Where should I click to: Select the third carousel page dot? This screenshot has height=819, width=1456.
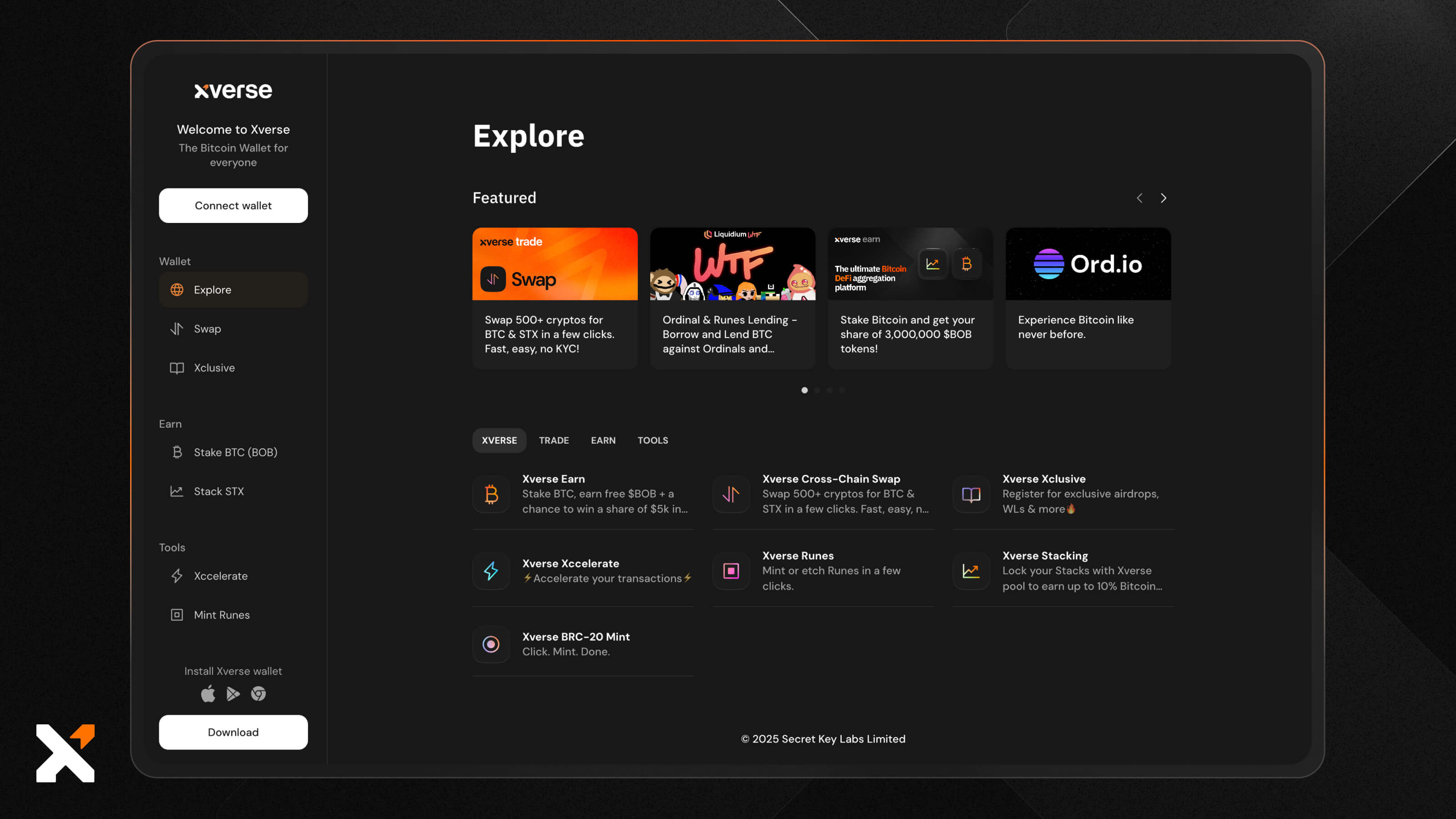[829, 390]
